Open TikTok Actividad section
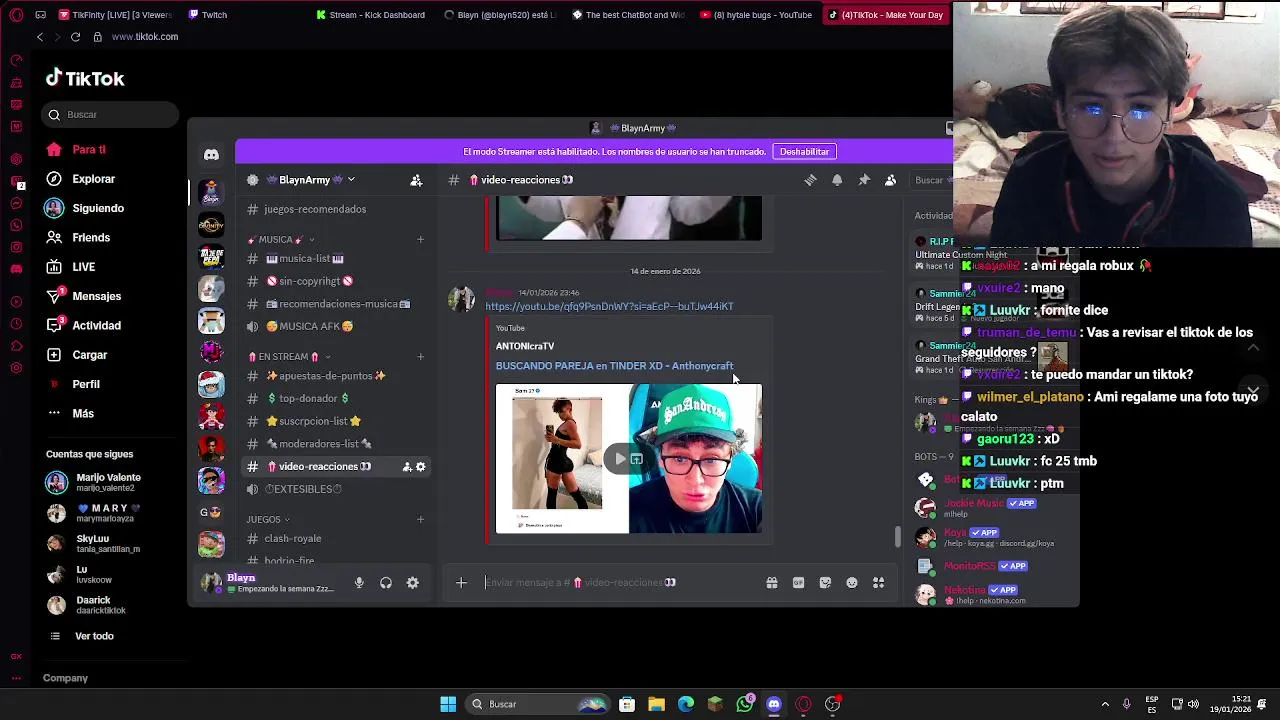This screenshot has width=1280, height=720. (97, 326)
